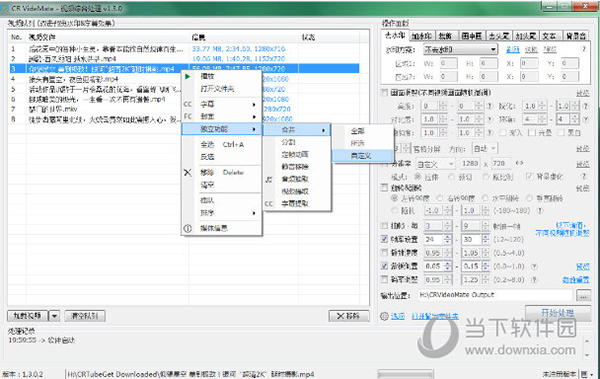
Task: Click the green play icon in context menu
Action: pyautogui.click(x=188, y=77)
